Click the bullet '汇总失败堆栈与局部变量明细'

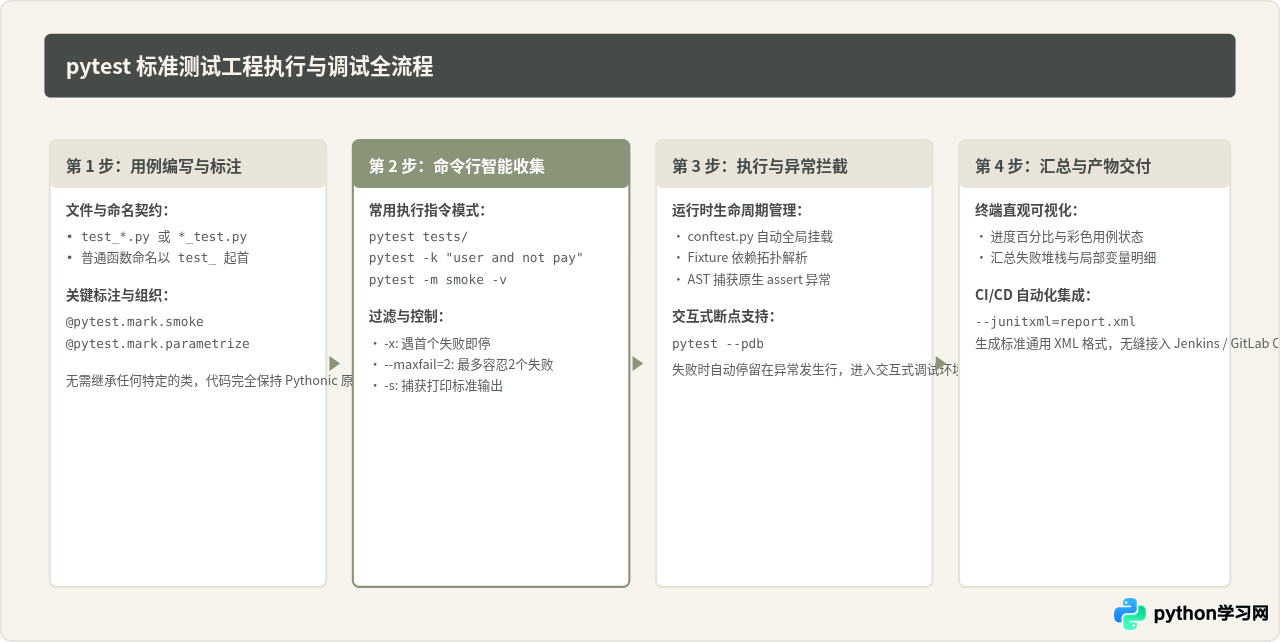(1066, 258)
